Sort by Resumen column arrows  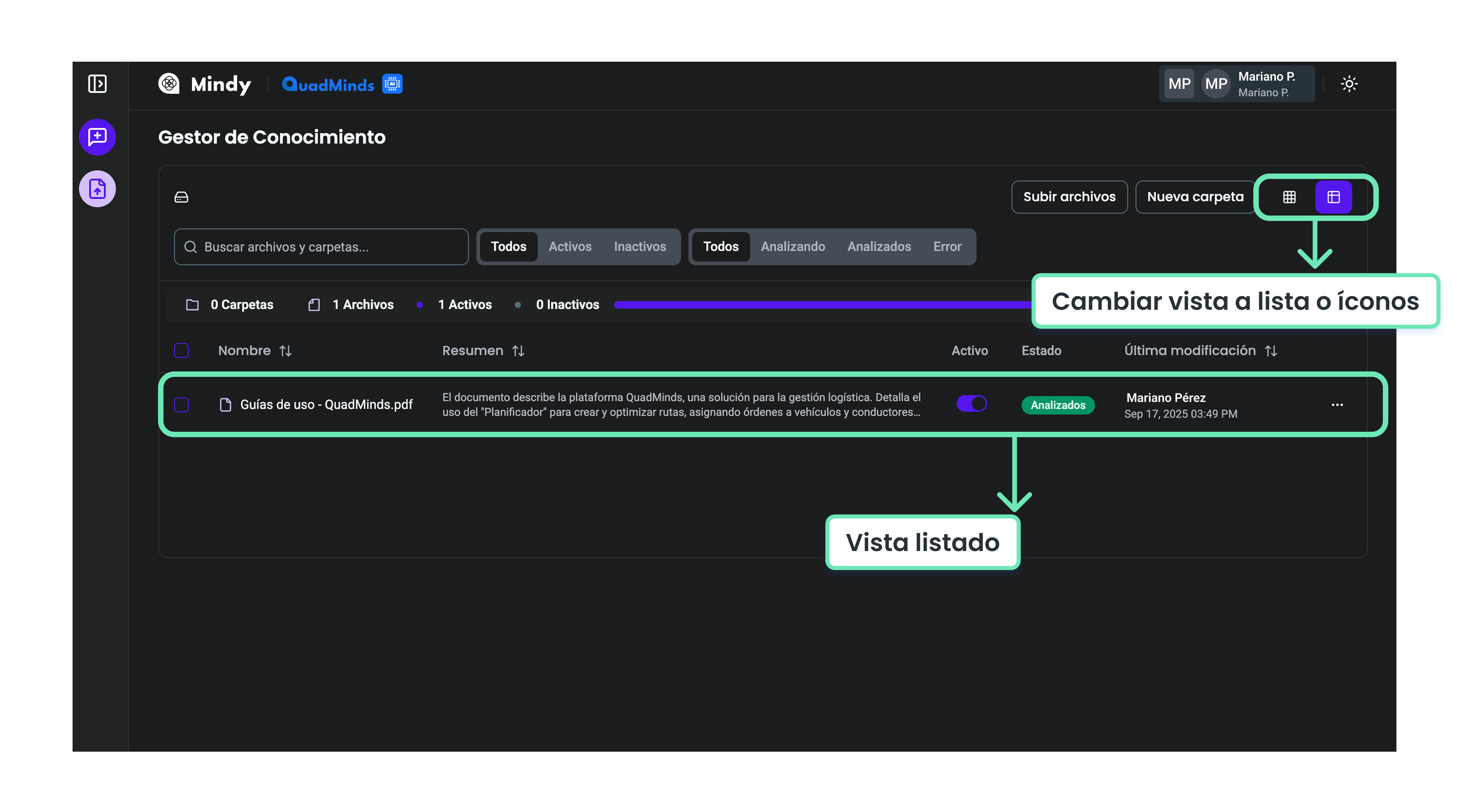(x=518, y=351)
